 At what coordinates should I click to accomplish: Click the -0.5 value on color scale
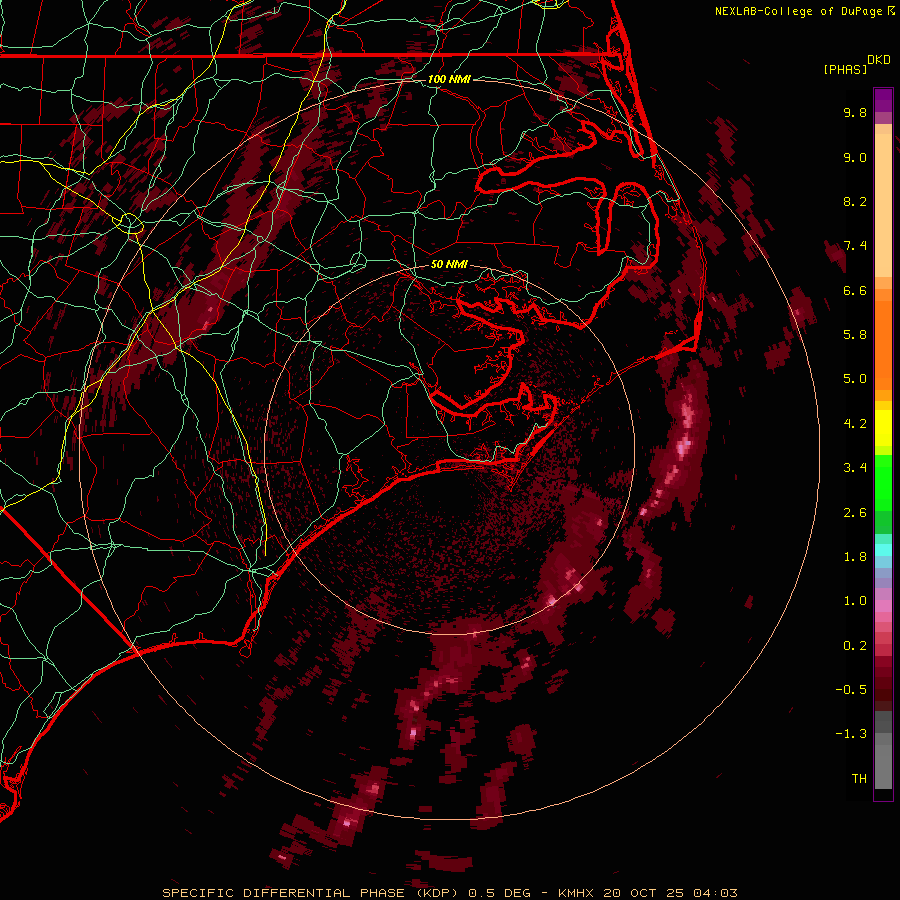pos(851,690)
